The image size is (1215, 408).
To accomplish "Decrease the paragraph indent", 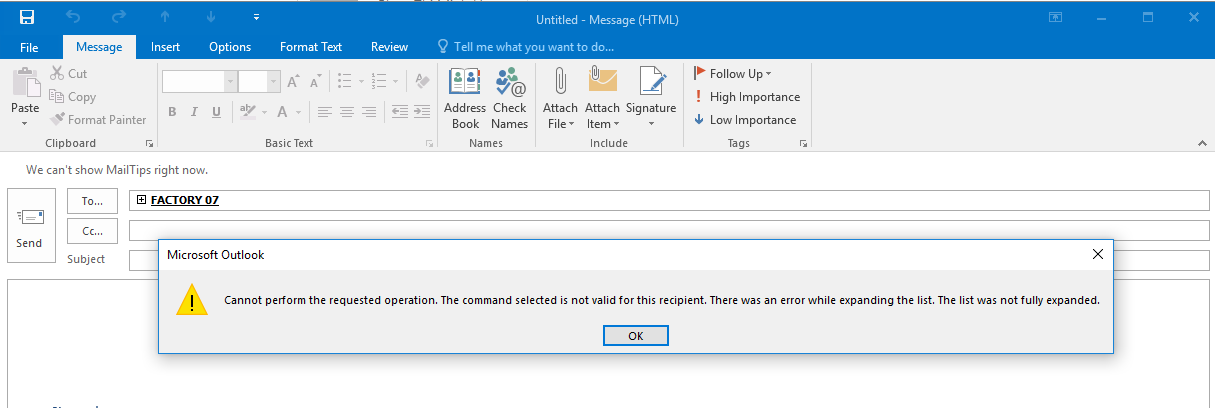I will [x=399, y=112].
